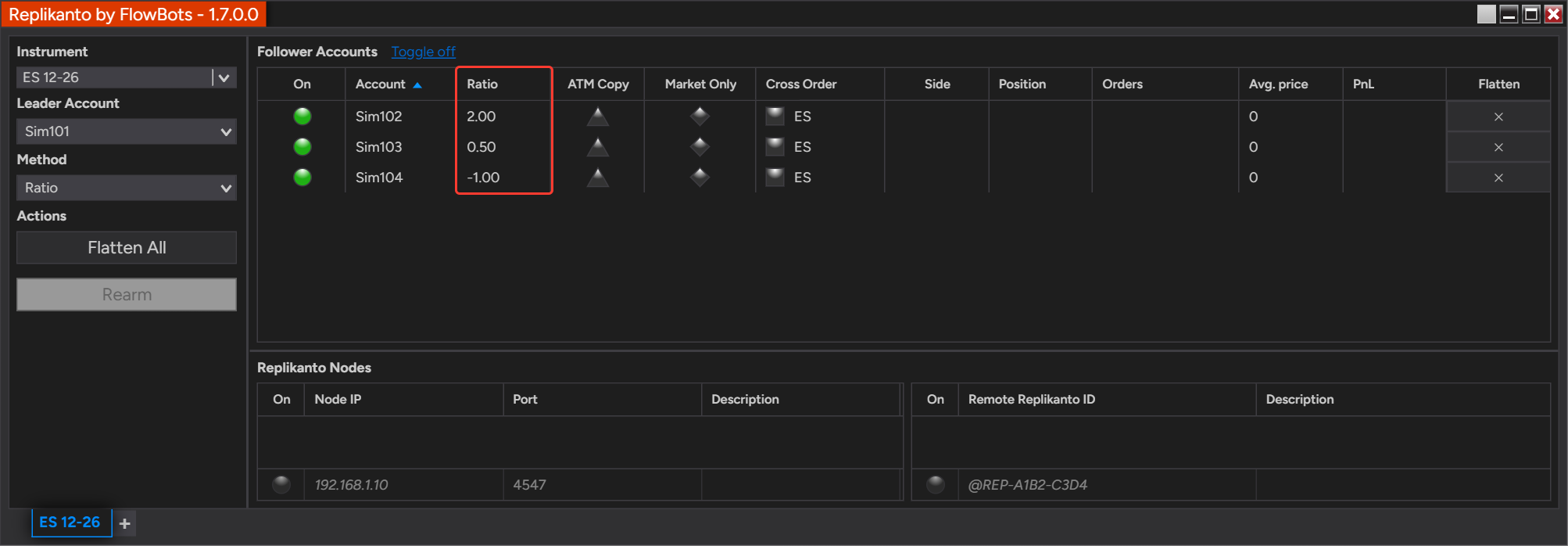The height and width of the screenshot is (546, 1568).
Task: Select the ES 12-26 bottom tab
Action: [70, 522]
